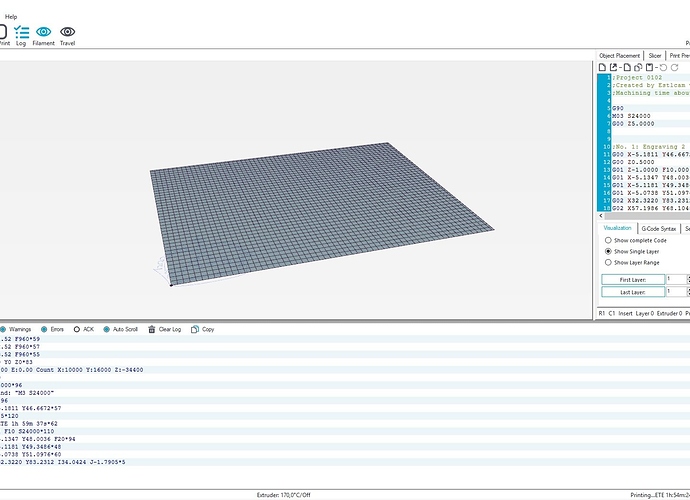Paste clipboard icon in G-code editor

(x=650, y=67)
